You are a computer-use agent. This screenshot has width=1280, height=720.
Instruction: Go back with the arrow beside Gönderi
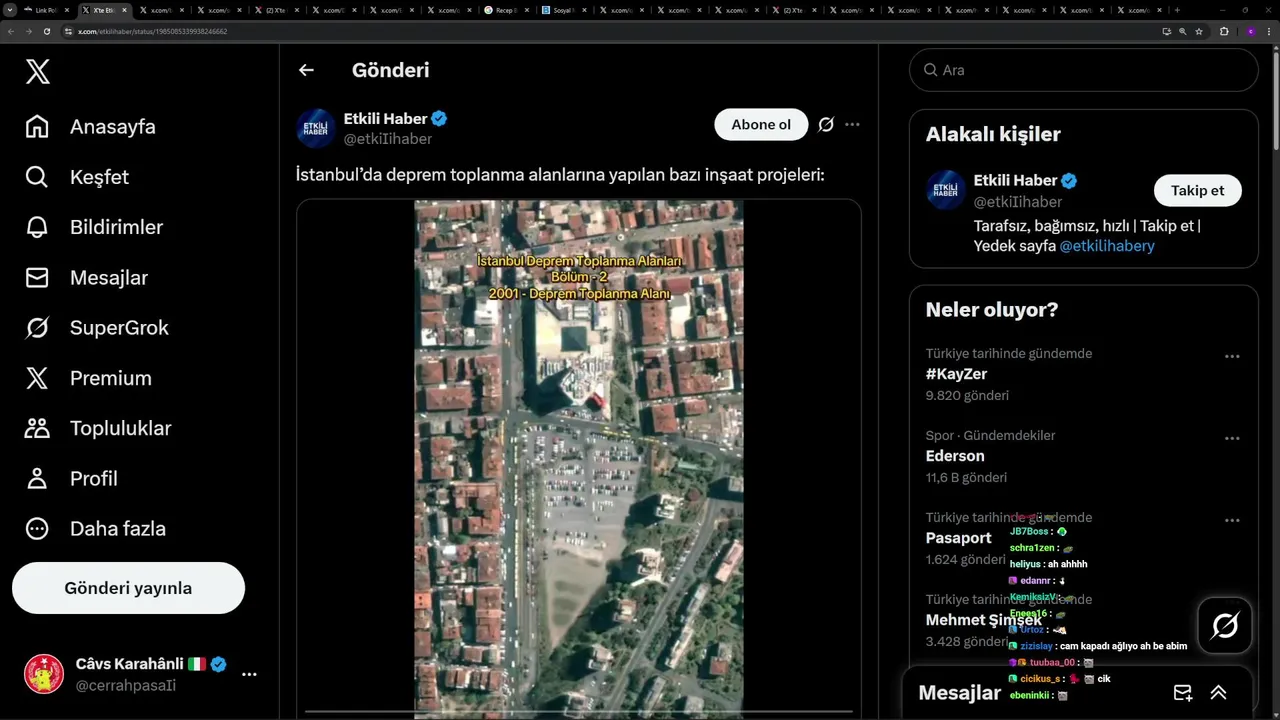(306, 70)
